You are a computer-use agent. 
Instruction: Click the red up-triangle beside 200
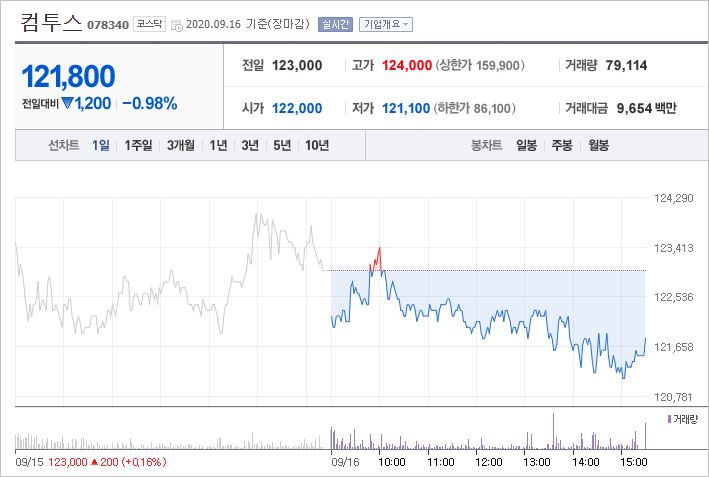coord(95,462)
